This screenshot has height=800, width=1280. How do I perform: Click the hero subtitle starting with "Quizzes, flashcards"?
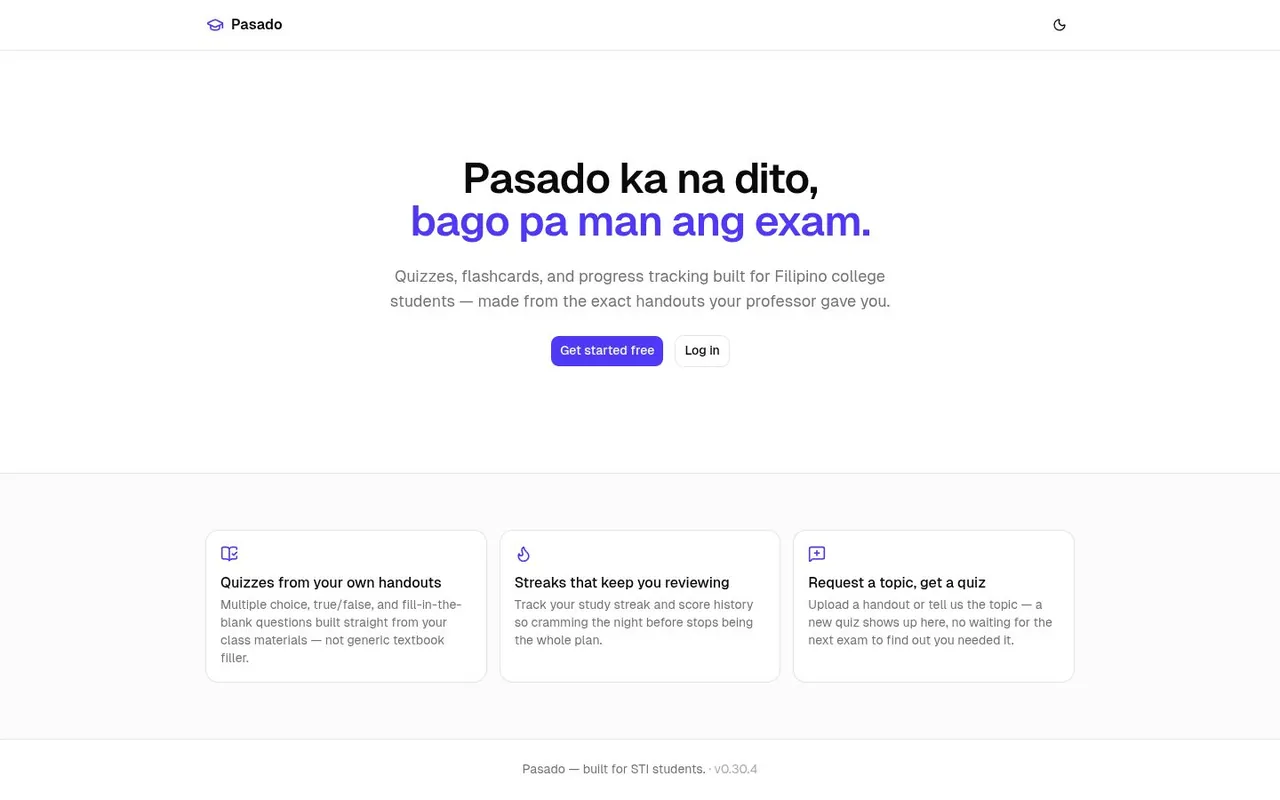[640, 288]
